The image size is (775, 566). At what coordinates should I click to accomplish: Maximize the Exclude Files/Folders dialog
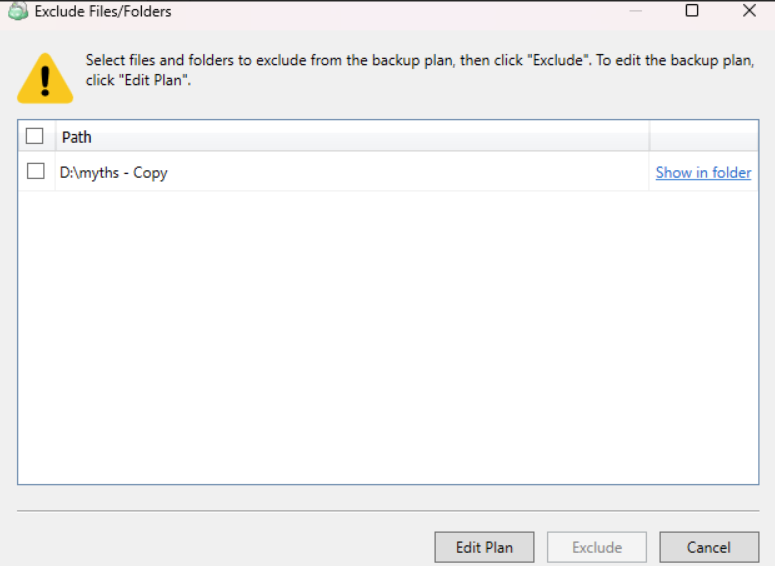pyautogui.click(x=692, y=10)
